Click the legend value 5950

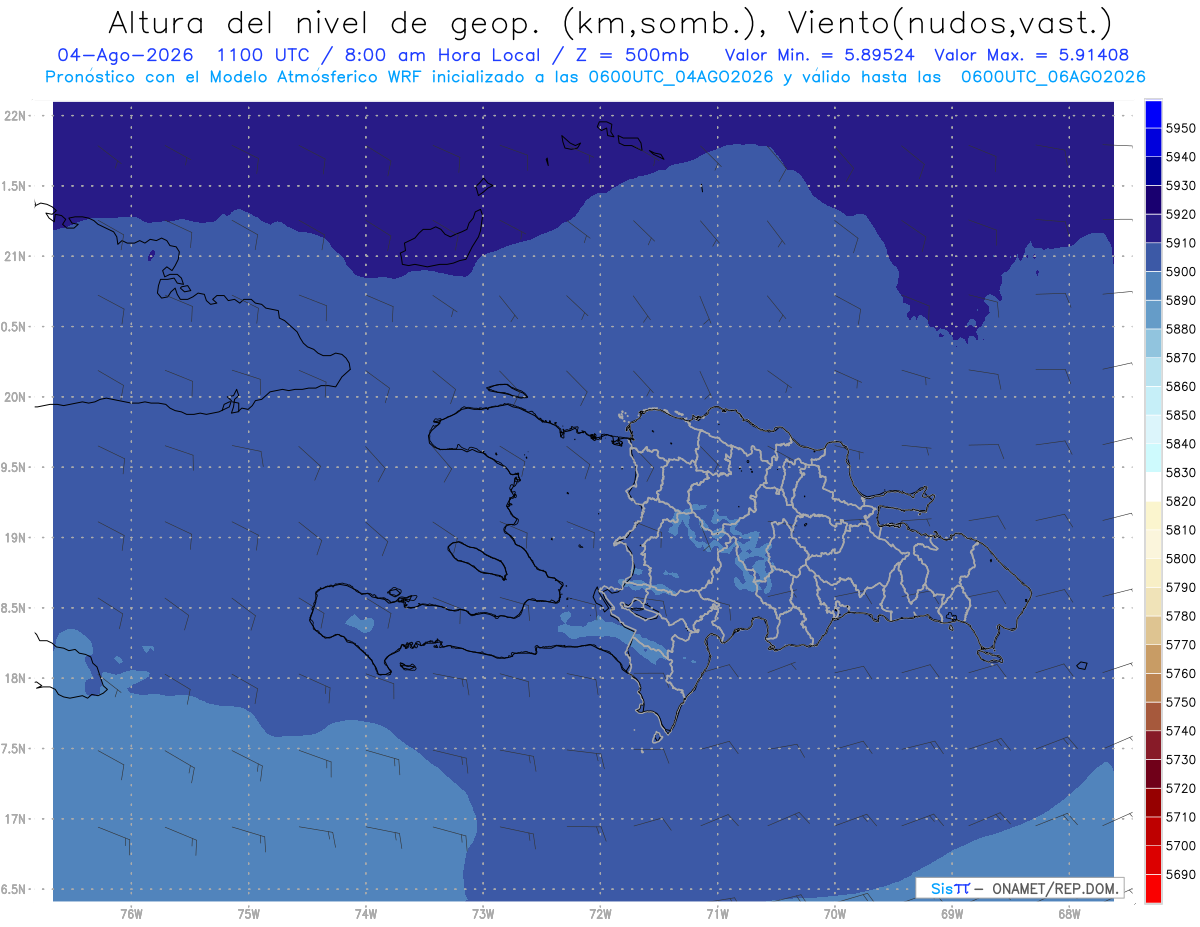pos(1181,128)
